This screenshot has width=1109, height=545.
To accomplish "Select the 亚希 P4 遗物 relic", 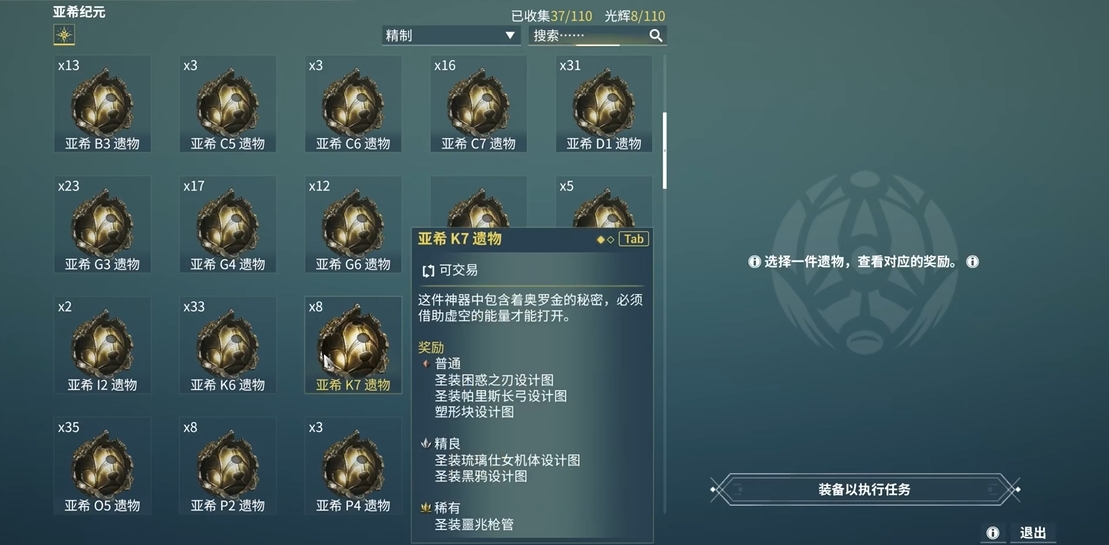I will [353, 466].
